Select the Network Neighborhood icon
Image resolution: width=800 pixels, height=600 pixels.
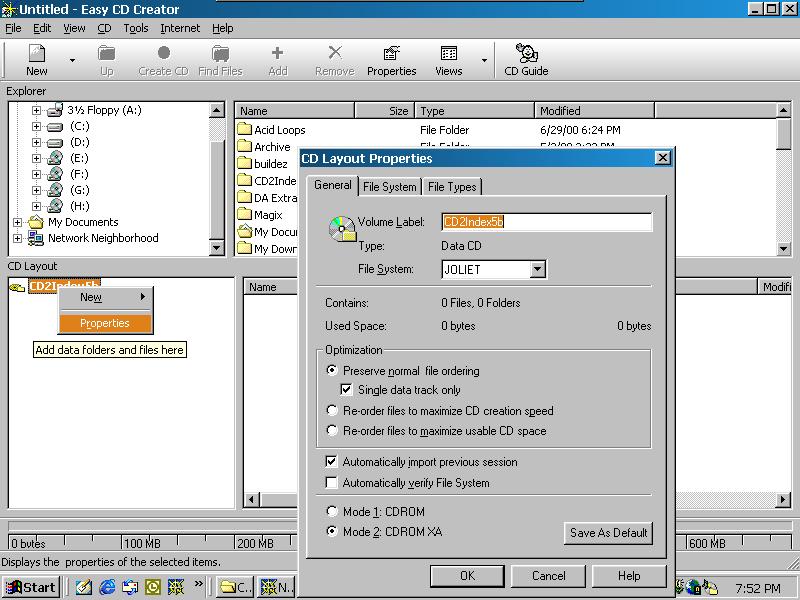[x=36, y=238]
